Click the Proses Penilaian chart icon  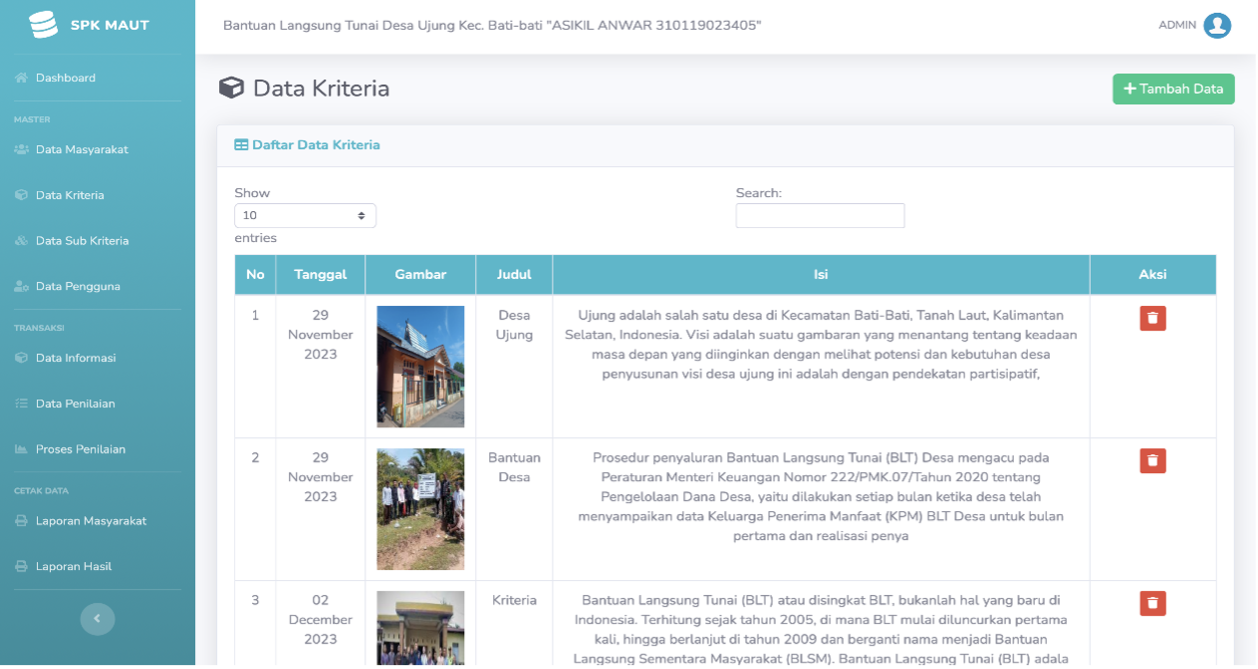coord(21,450)
